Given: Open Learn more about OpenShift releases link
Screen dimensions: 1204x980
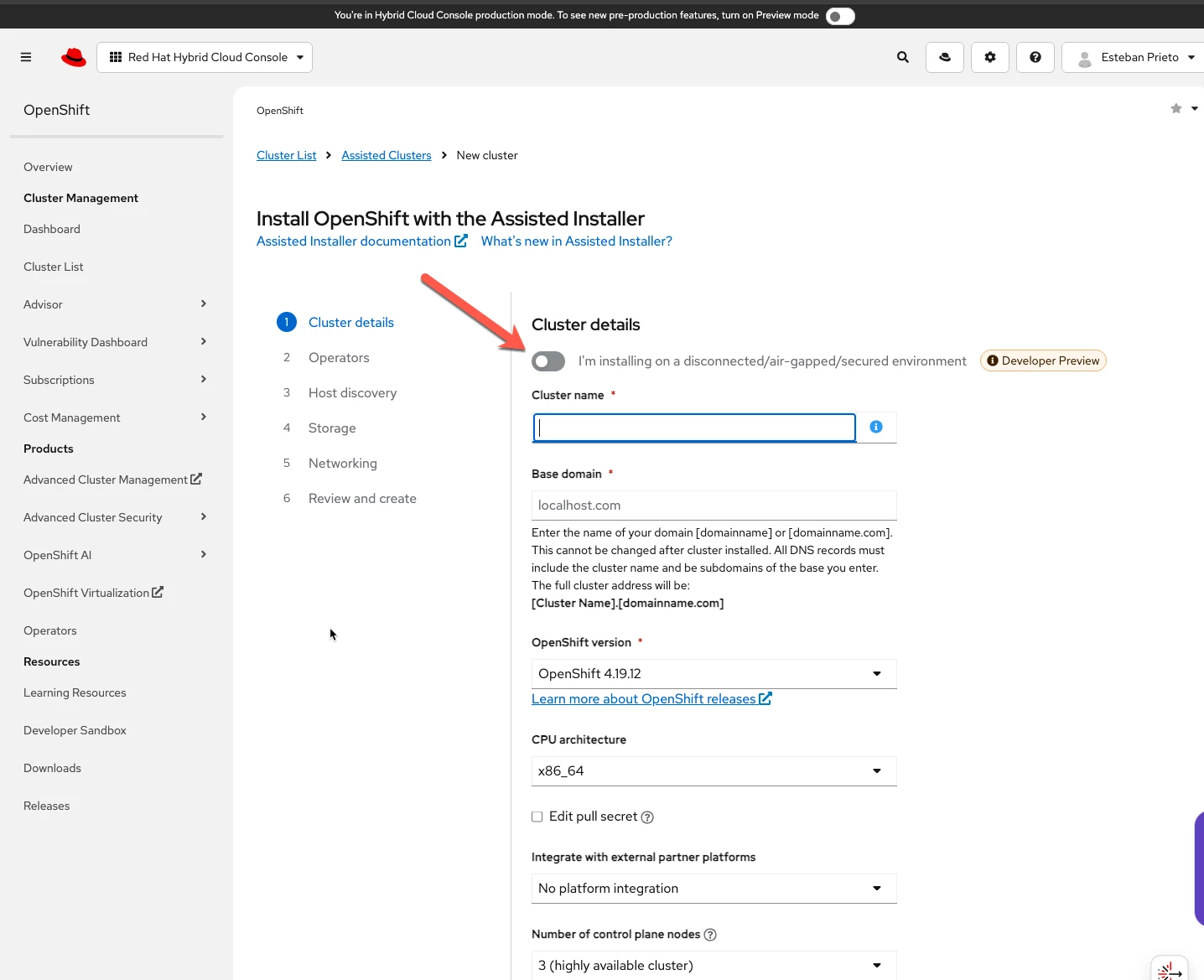Looking at the screenshot, I should tap(651, 699).
